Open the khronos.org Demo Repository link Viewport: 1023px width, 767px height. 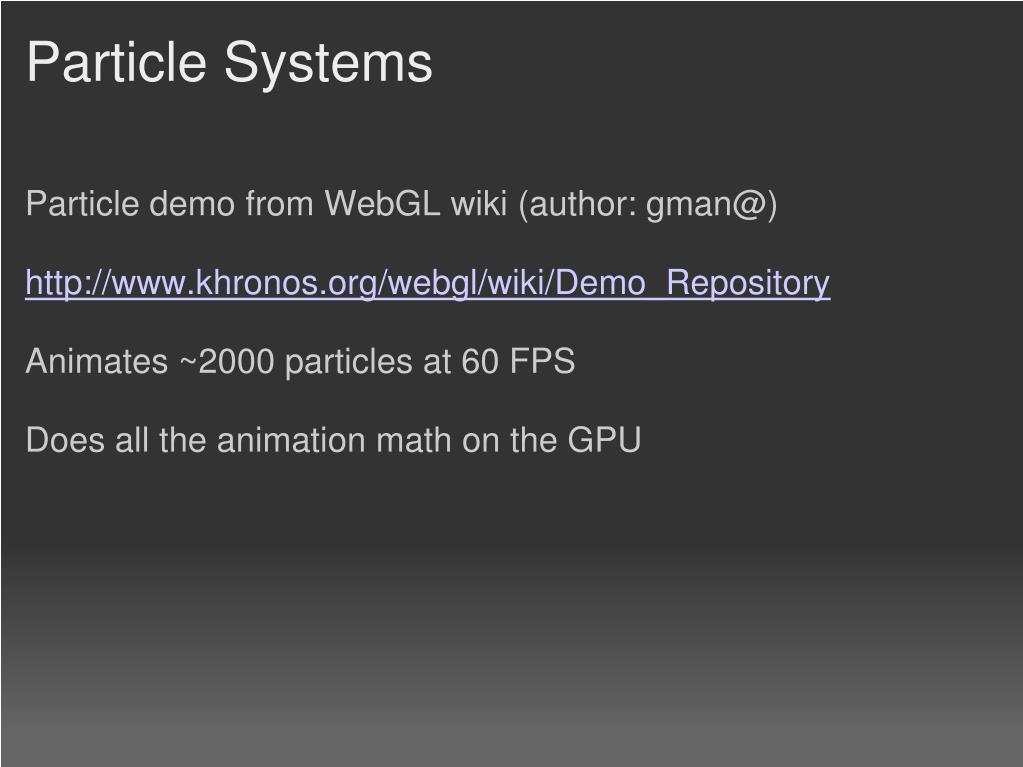pos(427,283)
